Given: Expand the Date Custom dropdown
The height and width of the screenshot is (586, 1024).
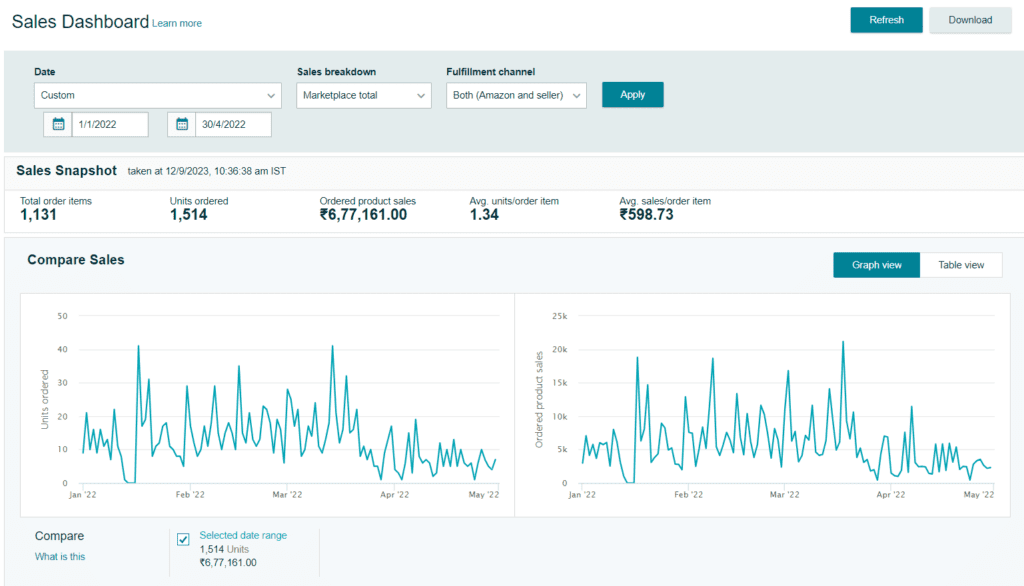Looking at the screenshot, I should click(157, 95).
